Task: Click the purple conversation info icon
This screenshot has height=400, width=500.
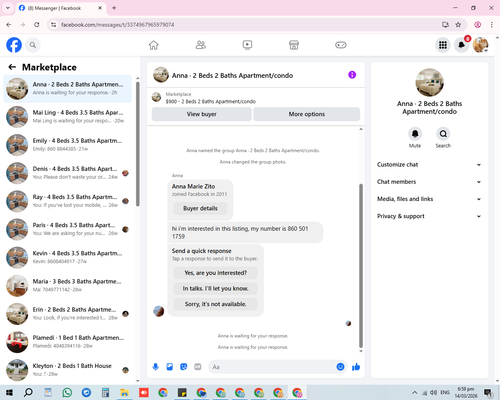Action: 352,75
